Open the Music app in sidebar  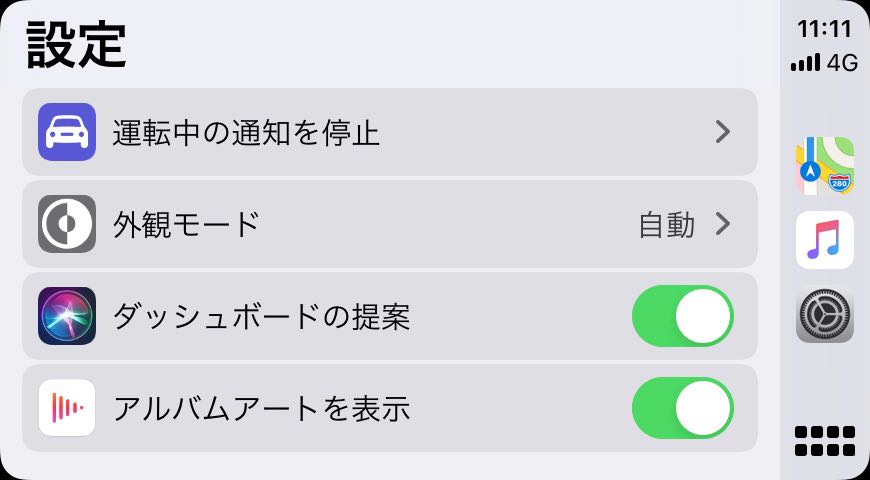[825, 240]
